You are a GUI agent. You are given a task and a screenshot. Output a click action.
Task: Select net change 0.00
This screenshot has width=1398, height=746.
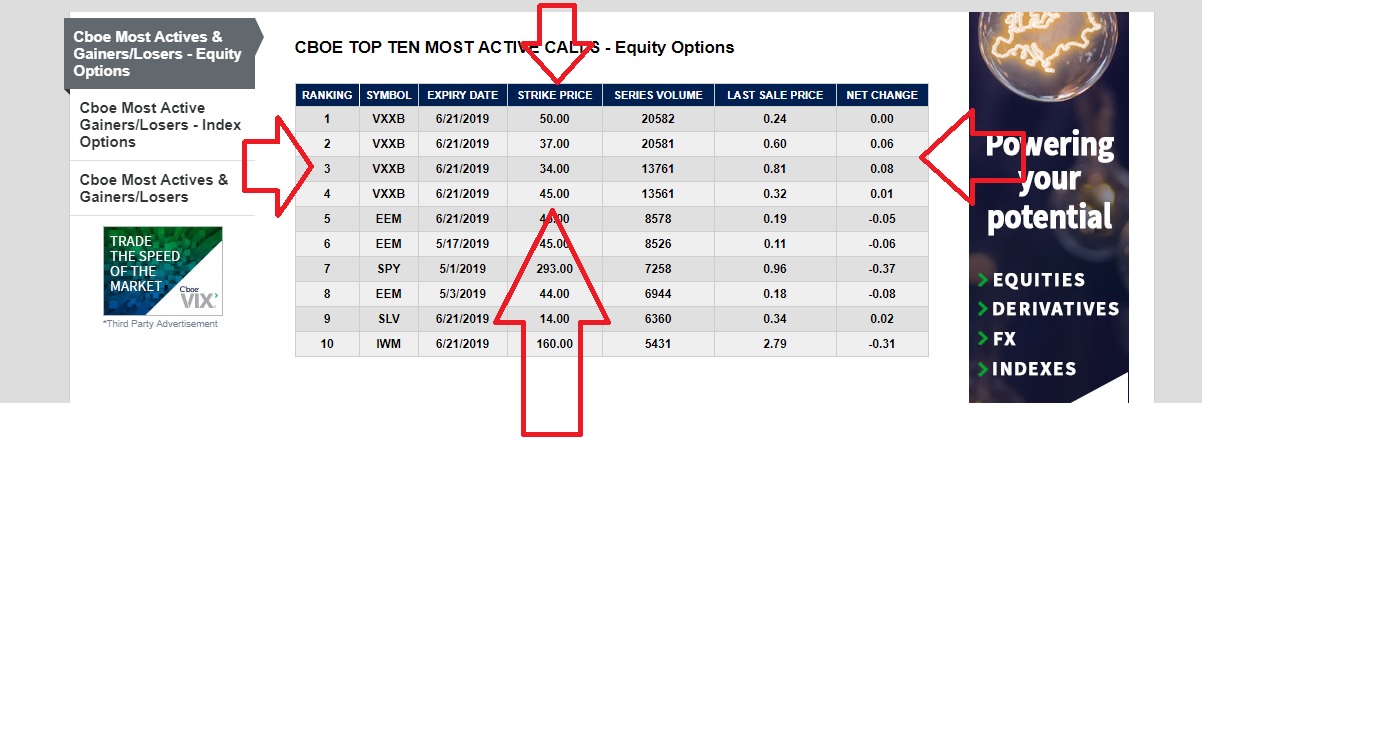[882, 119]
